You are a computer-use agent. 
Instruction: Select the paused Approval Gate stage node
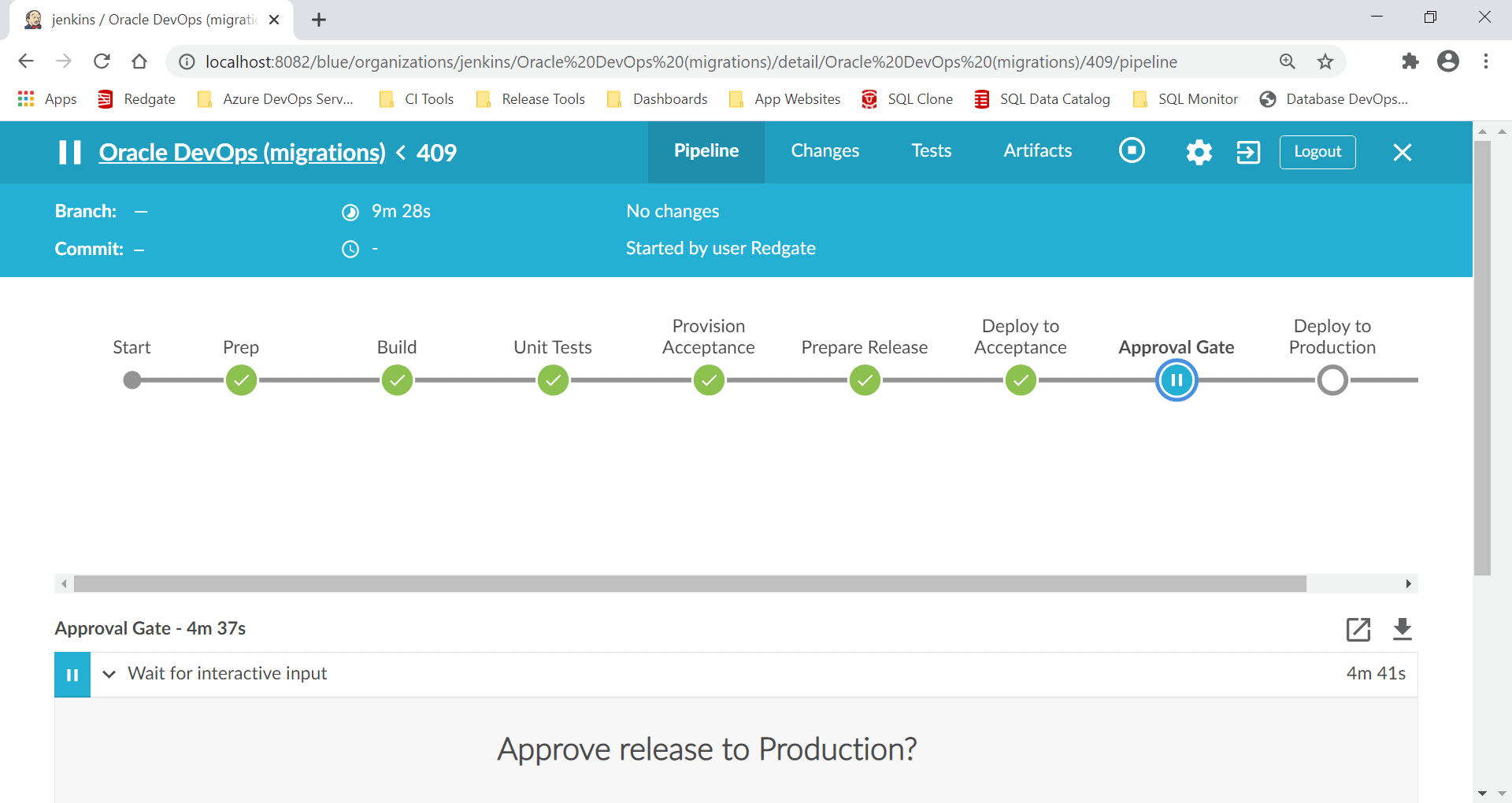(1176, 381)
